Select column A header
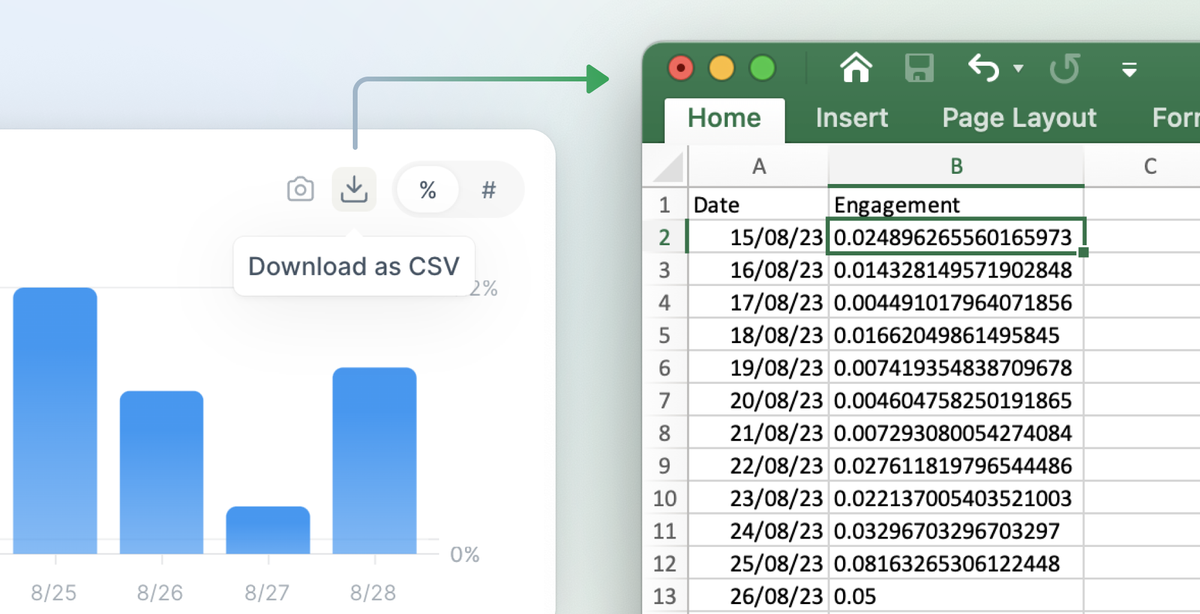 [x=758, y=167]
